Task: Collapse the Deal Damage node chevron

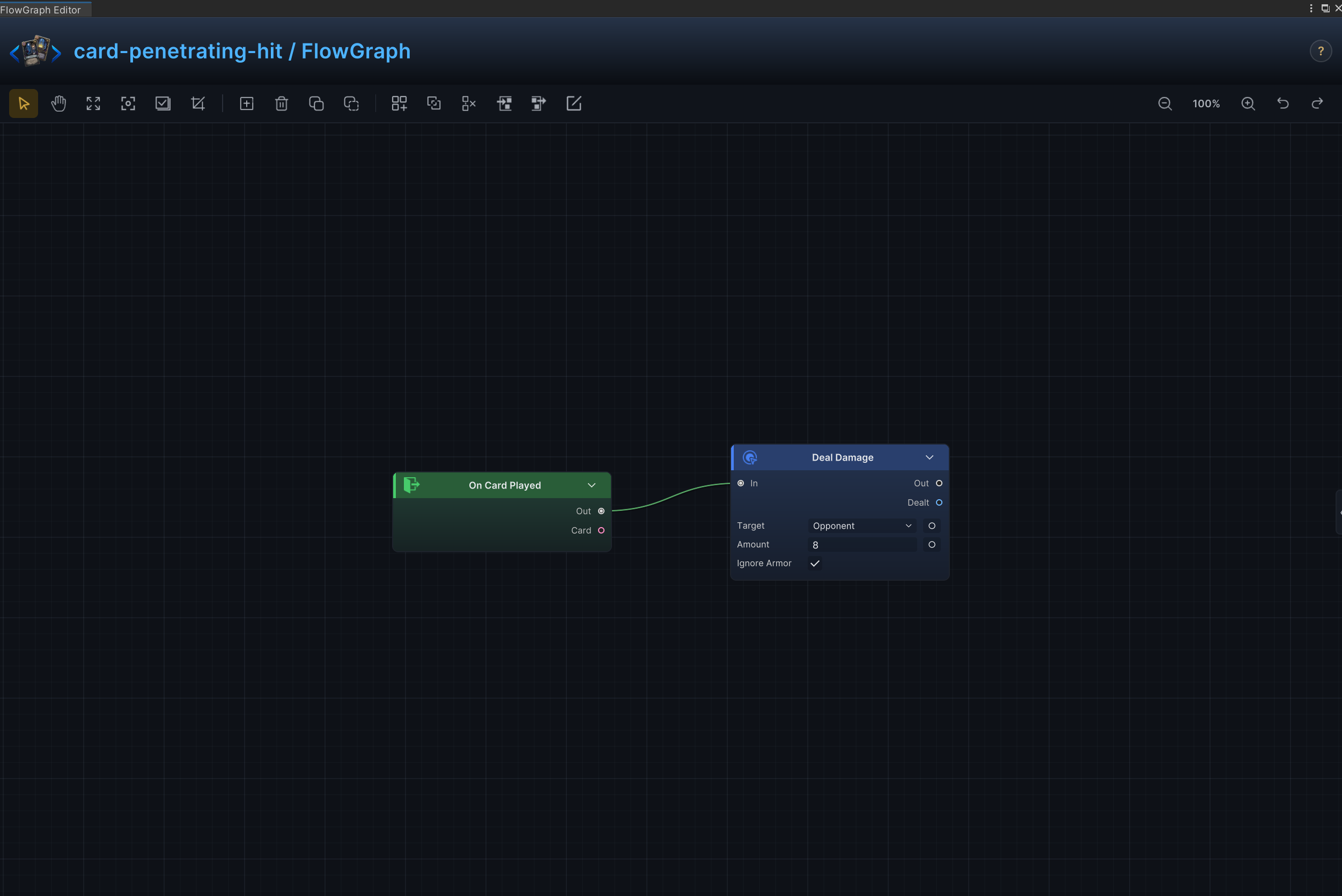Action: tap(930, 457)
